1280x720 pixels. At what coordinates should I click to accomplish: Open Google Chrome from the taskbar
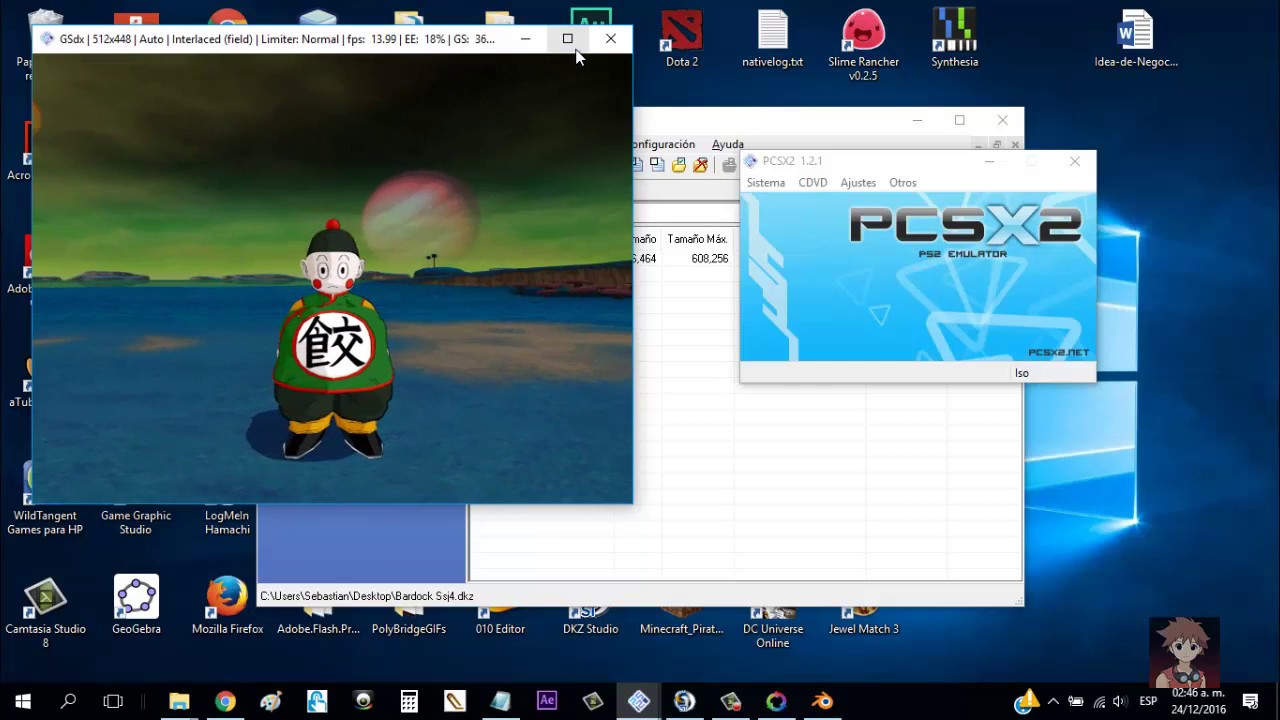[225, 701]
